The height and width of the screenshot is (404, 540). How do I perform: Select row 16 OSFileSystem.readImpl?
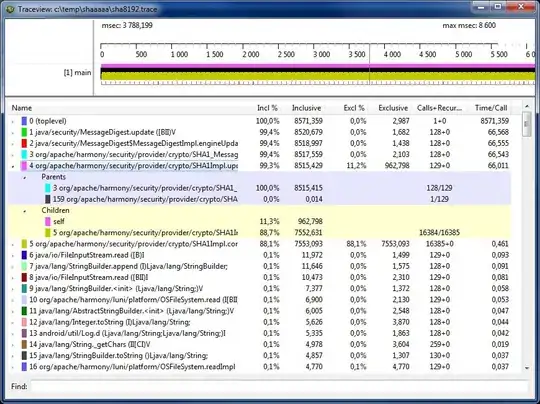coord(260,367)
